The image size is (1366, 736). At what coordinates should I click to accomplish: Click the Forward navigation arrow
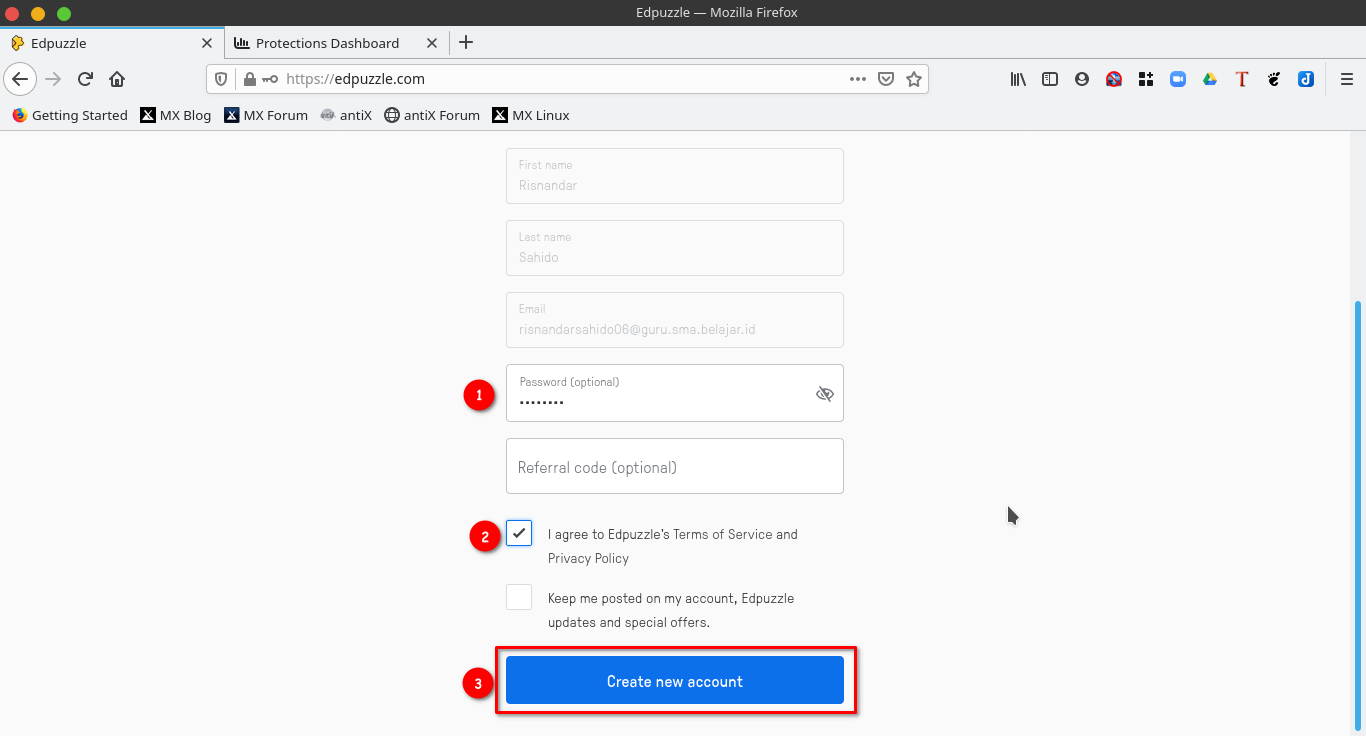point(53,79)
